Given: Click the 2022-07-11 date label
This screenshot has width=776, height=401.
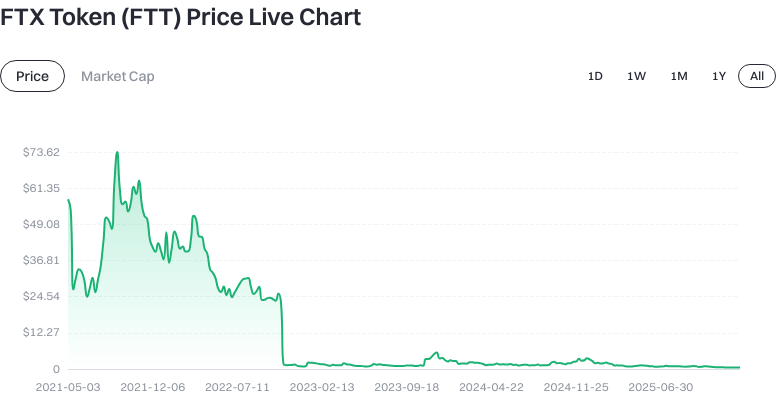Looking at the screenshot, I should click(x=238, y=386).
